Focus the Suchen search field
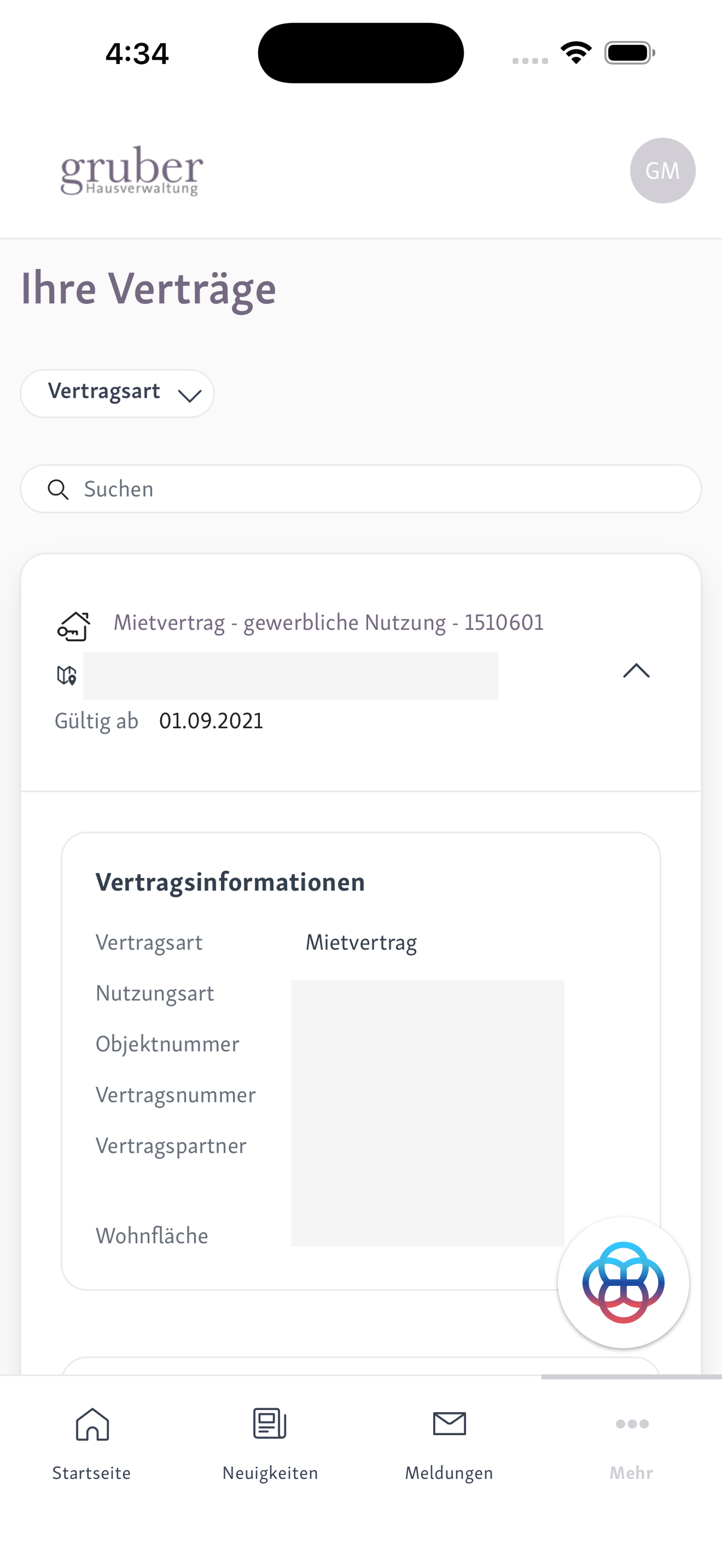Screen dimensions: 722x1568 [361, 489]
